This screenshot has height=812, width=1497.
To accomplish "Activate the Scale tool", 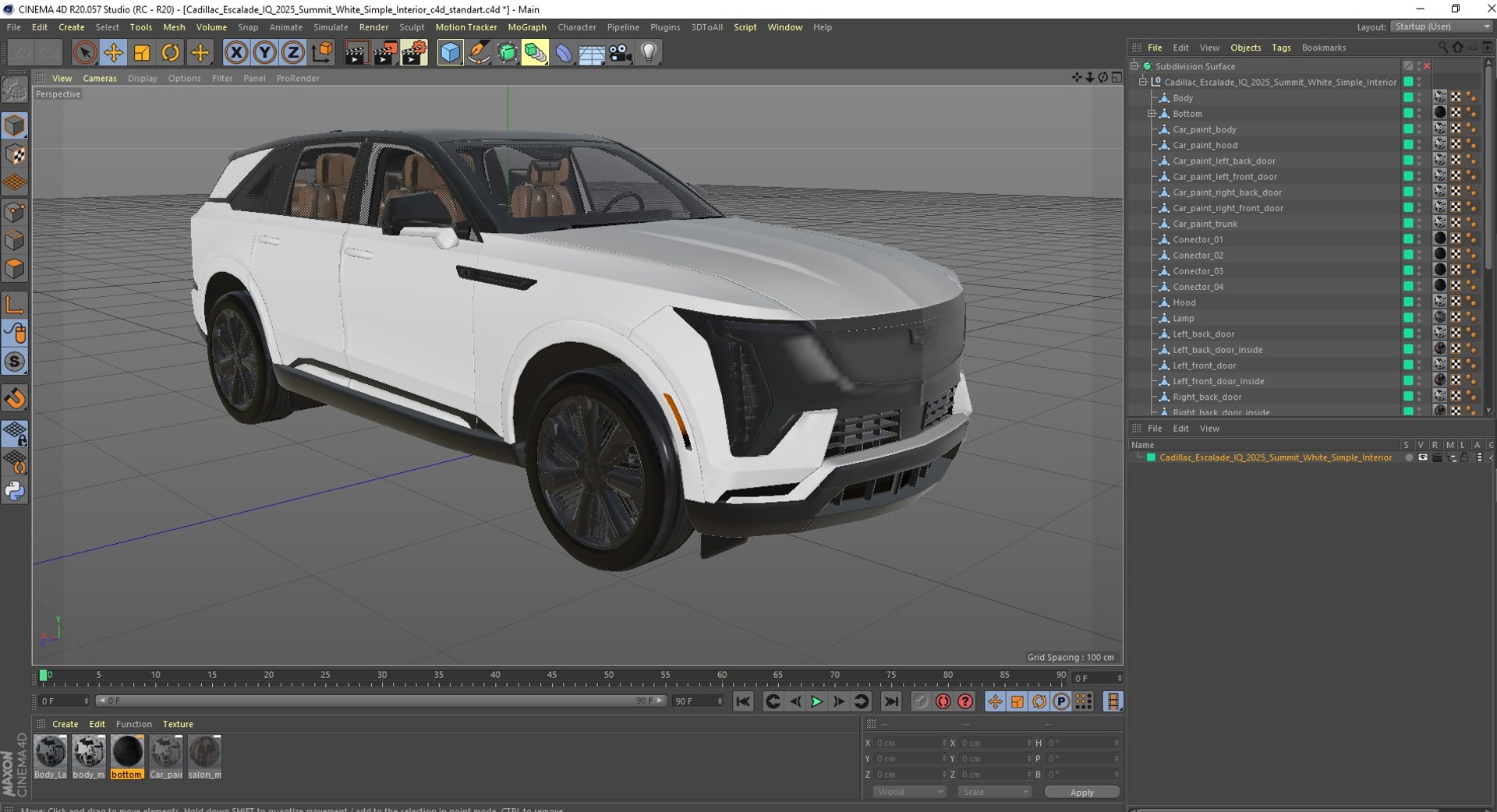I will tap(142, 53).
